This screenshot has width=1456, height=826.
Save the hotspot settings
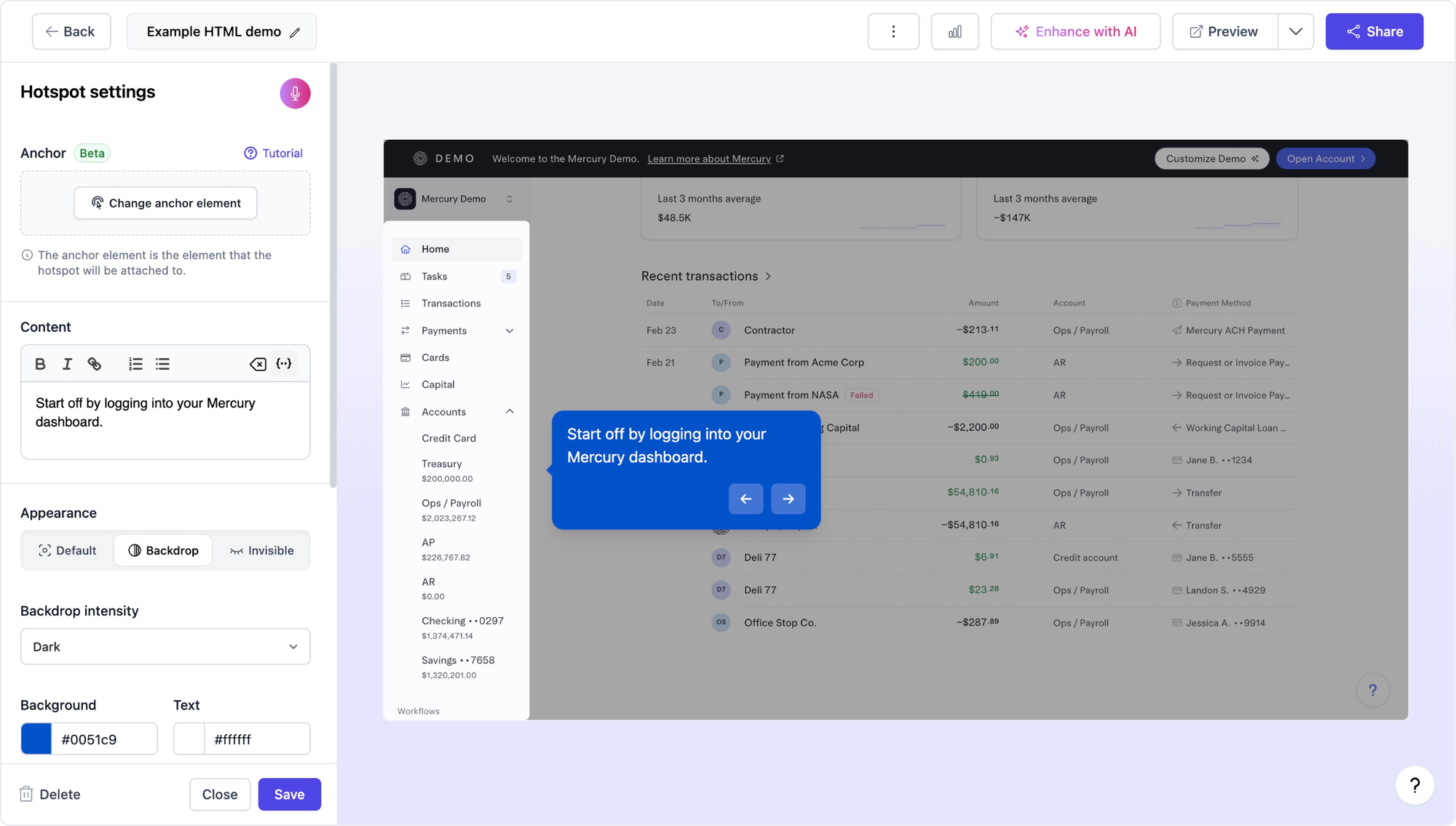coord(289,794)
